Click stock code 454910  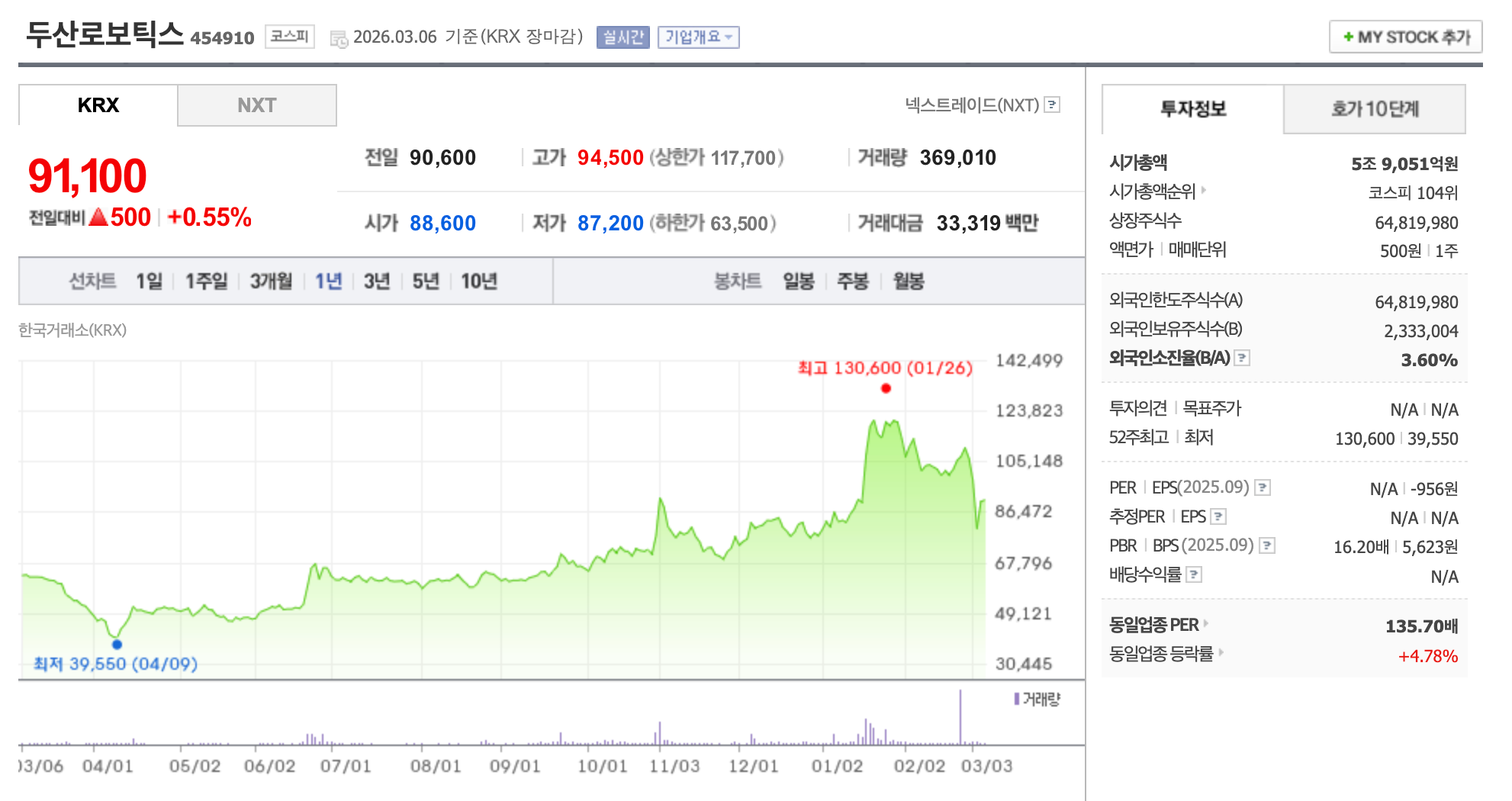pyautogui.click(x=222, y=38)
